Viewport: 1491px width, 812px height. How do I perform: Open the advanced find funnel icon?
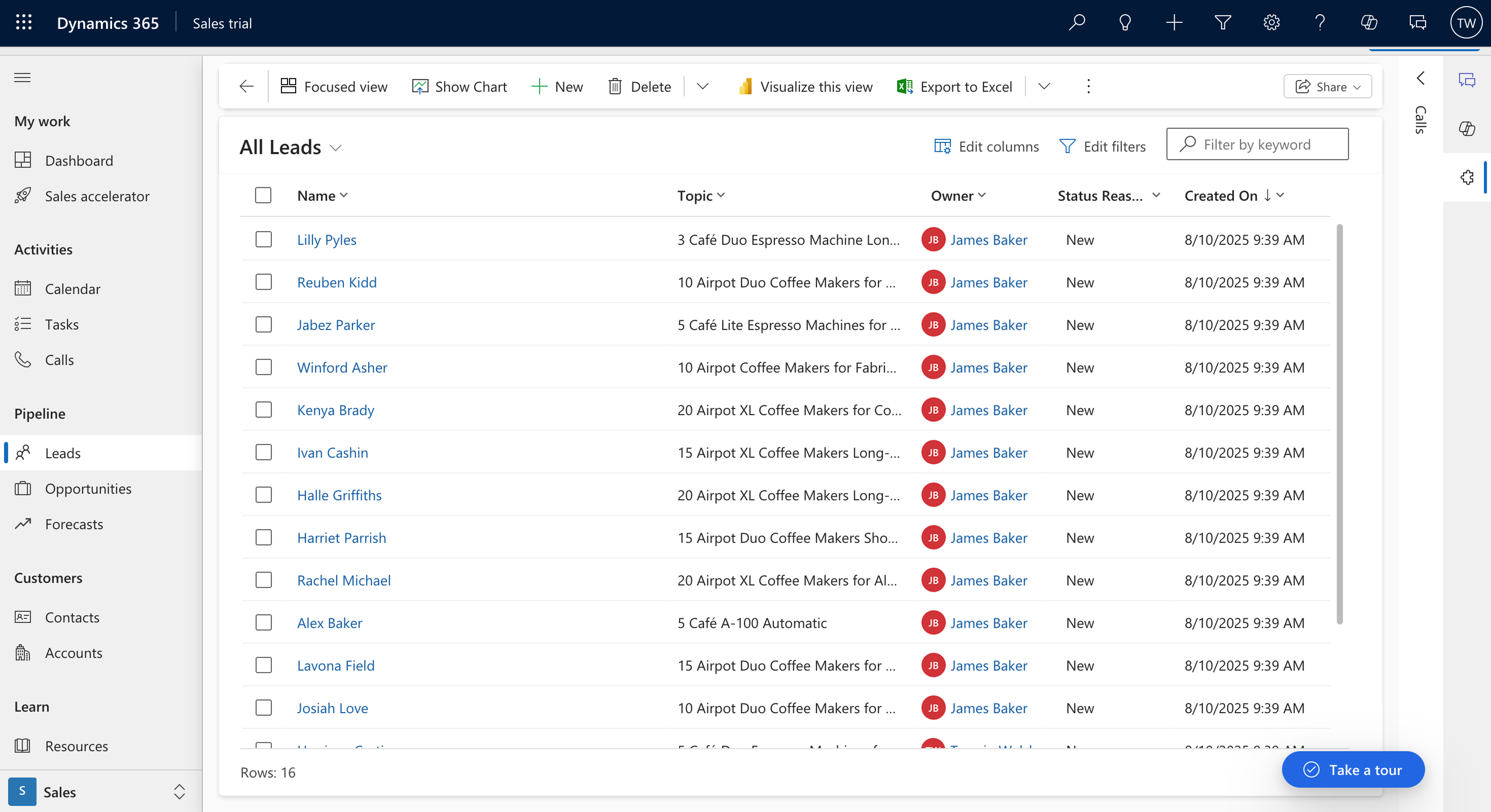[x=1222, y=22]
